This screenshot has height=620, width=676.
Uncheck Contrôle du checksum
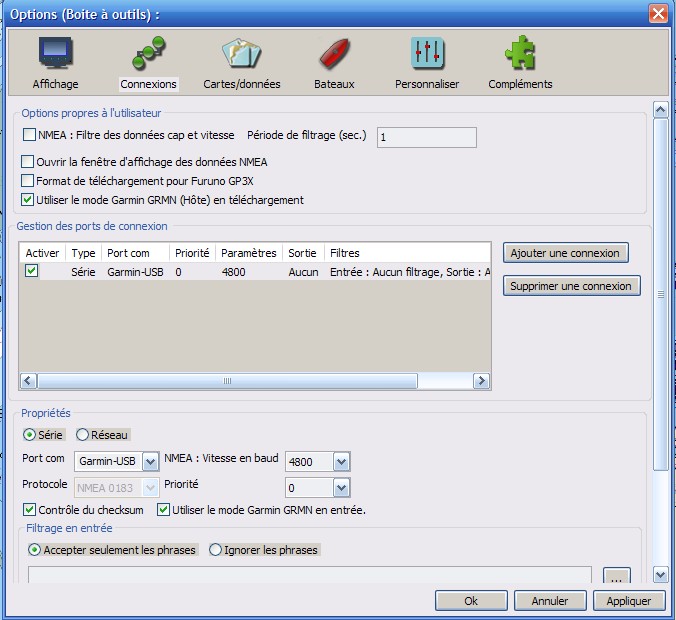pos(29,510)
